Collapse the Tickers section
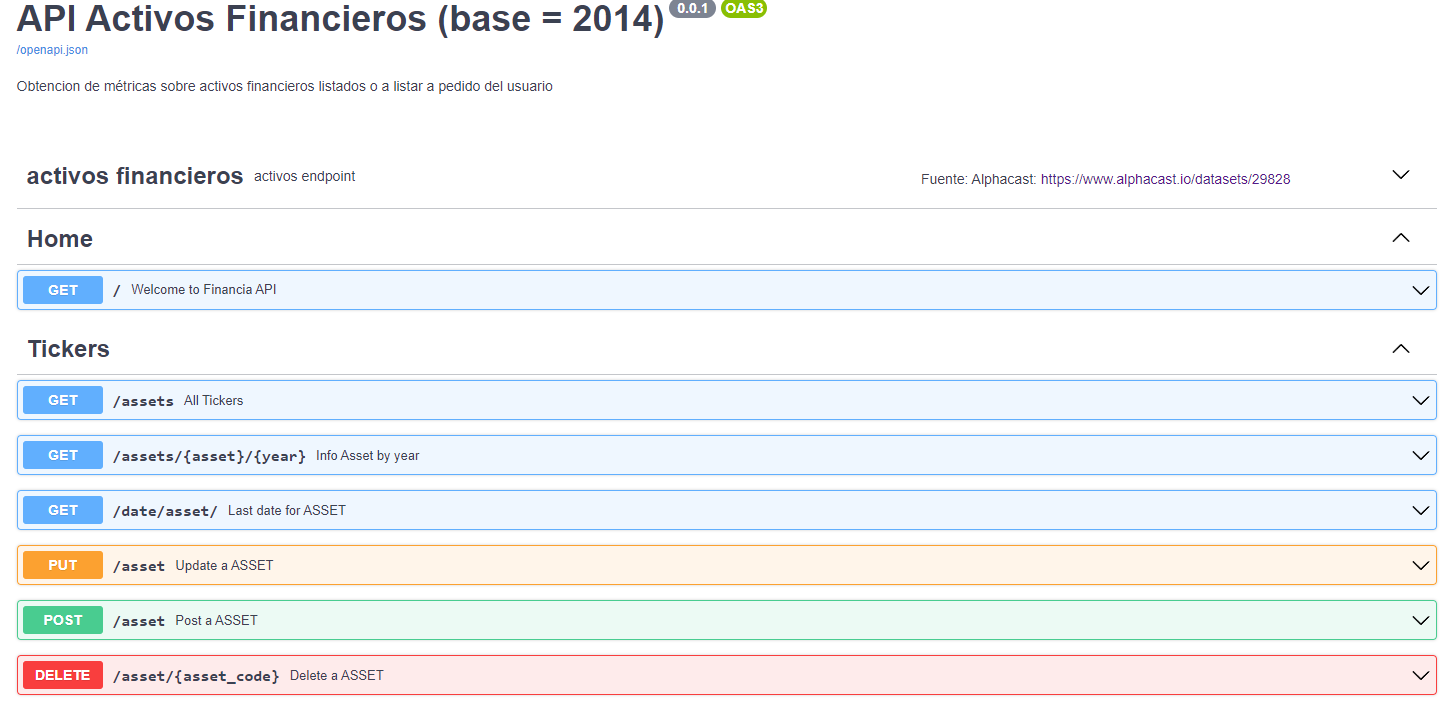 point(1400,348)
